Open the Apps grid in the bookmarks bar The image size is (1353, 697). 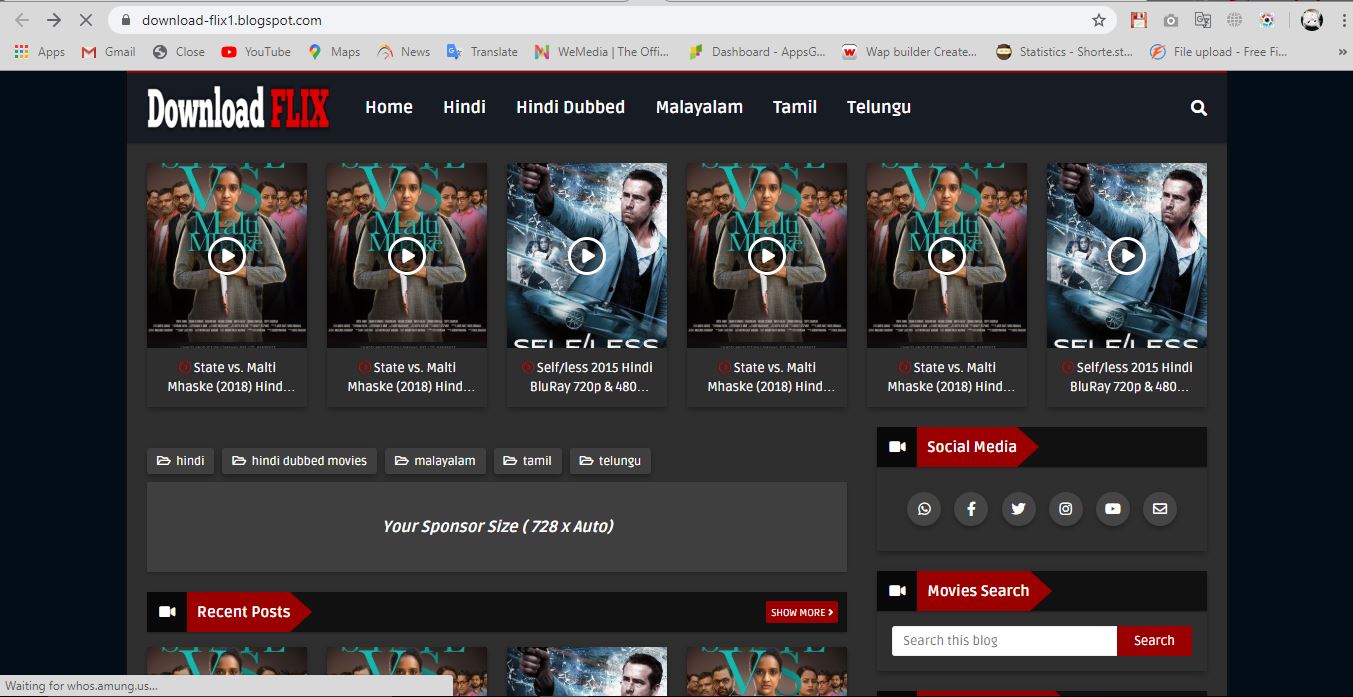[x=21, y=51]
